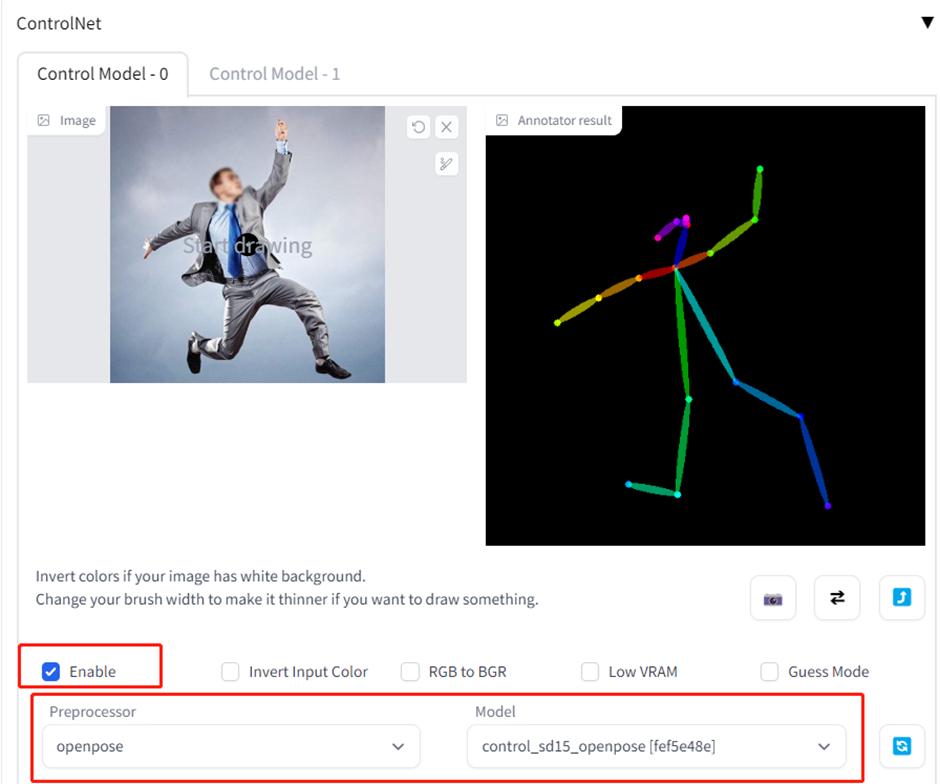The height and width of the screenshot is (784, 940).
Task: Activate Guess Mode
Action: point(768,671)
